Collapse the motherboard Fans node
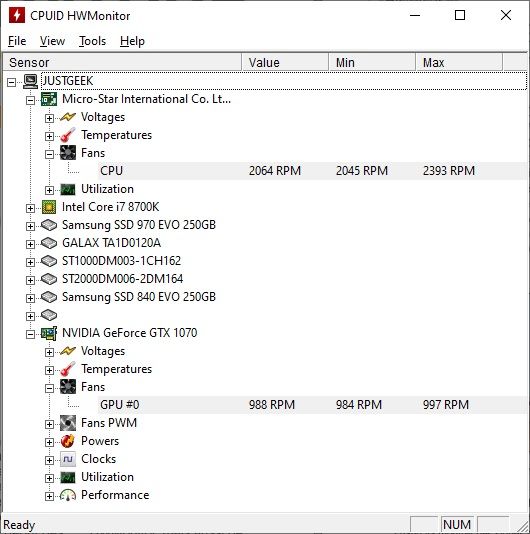 pos(49,154)
